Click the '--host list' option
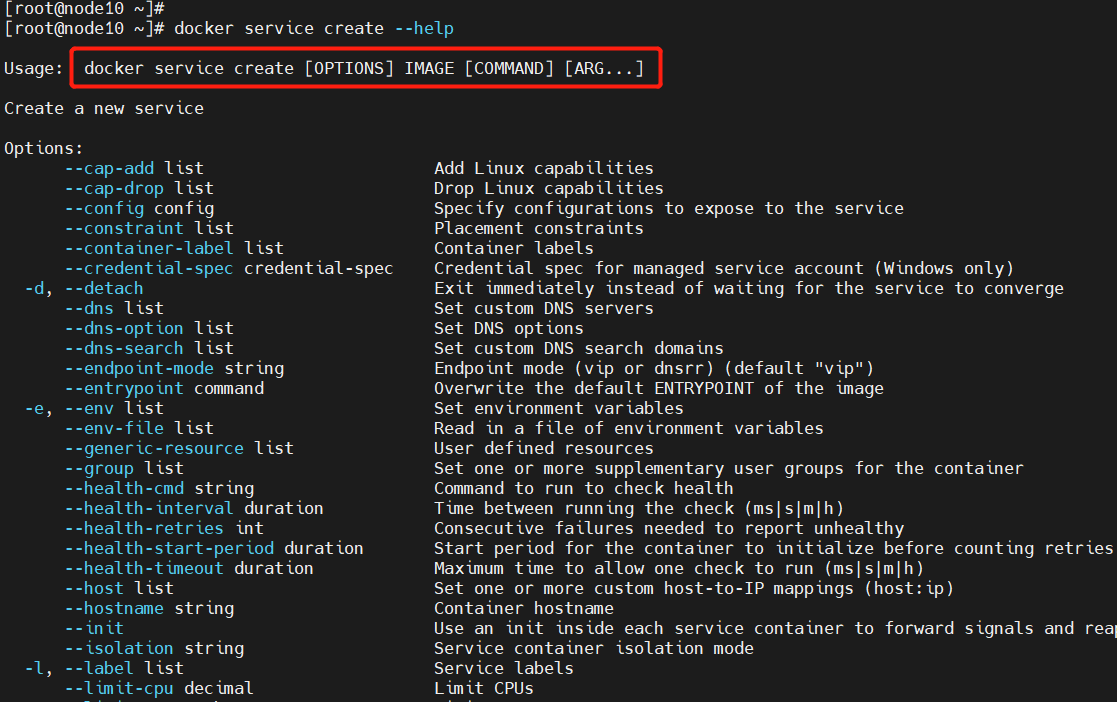The height and width of the screenshot is (702, 1117). click(x=119, y=587)
